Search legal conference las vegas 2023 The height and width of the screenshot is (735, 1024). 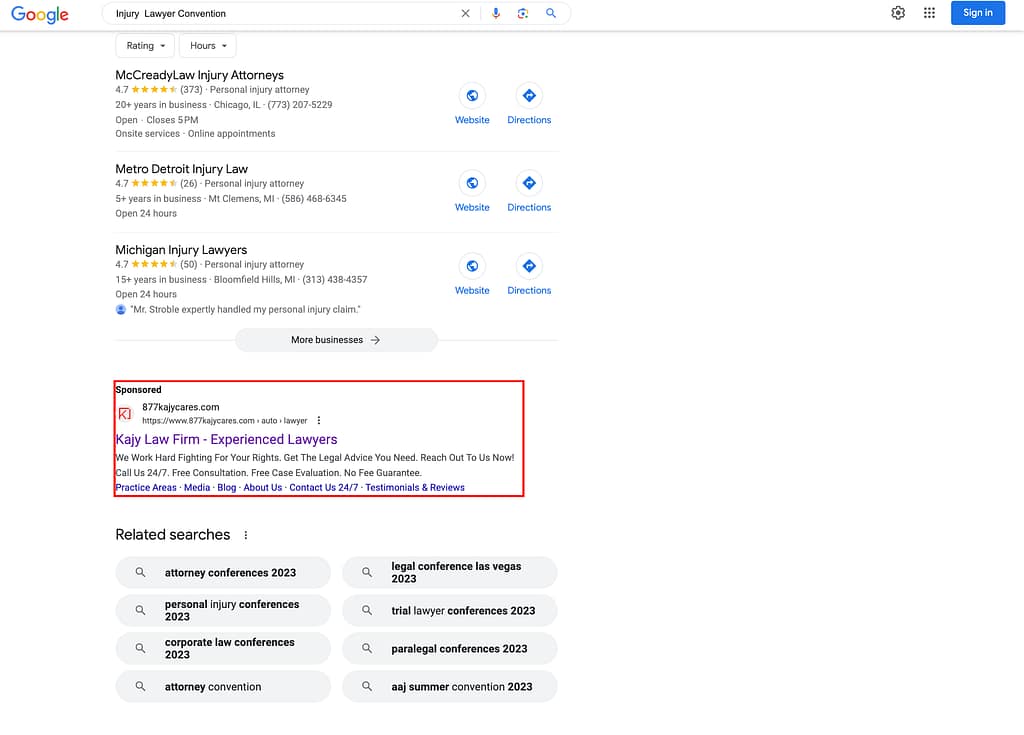pyautogui.click(x=449, y=573)
